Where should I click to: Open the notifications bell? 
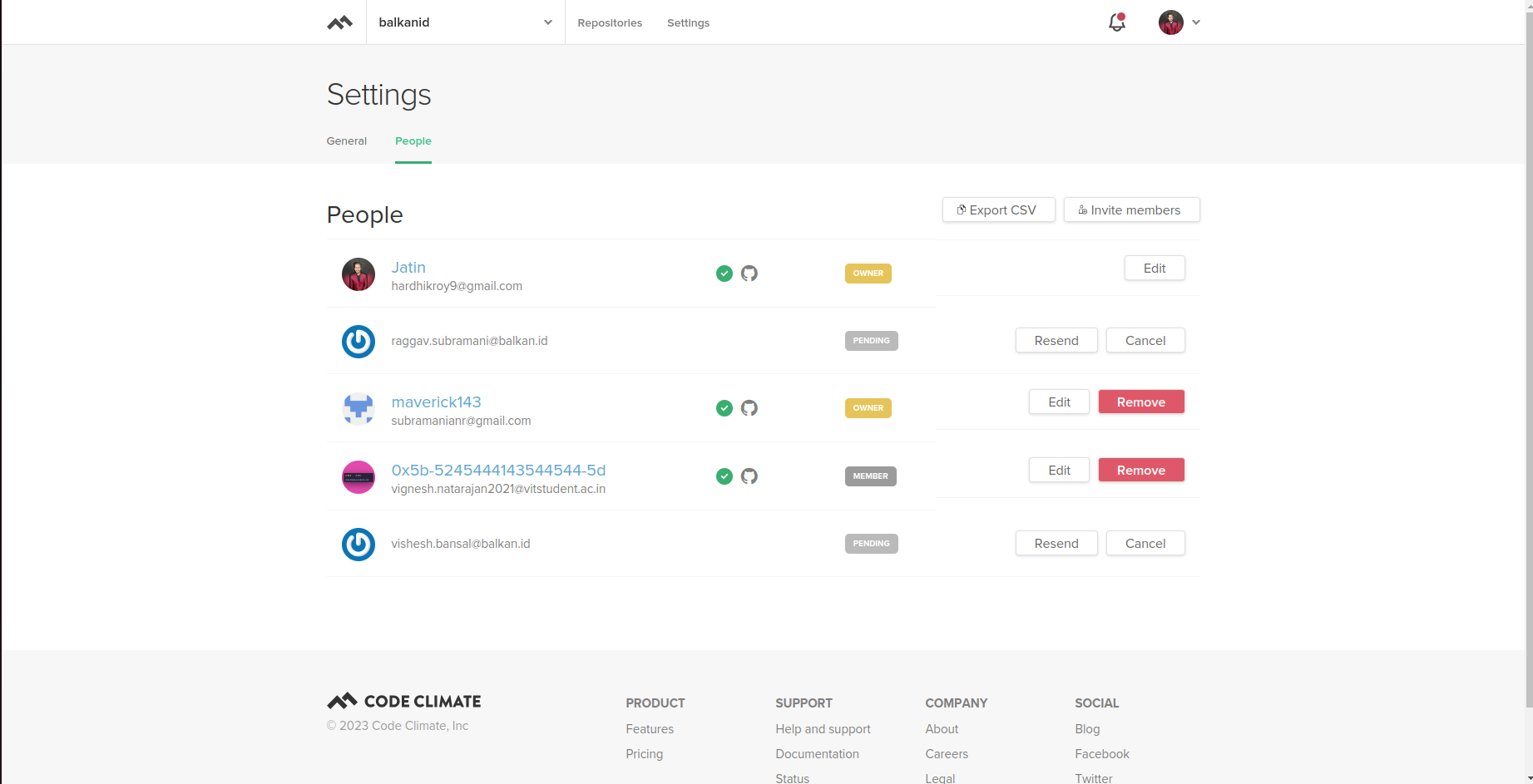coord(1116,22)
